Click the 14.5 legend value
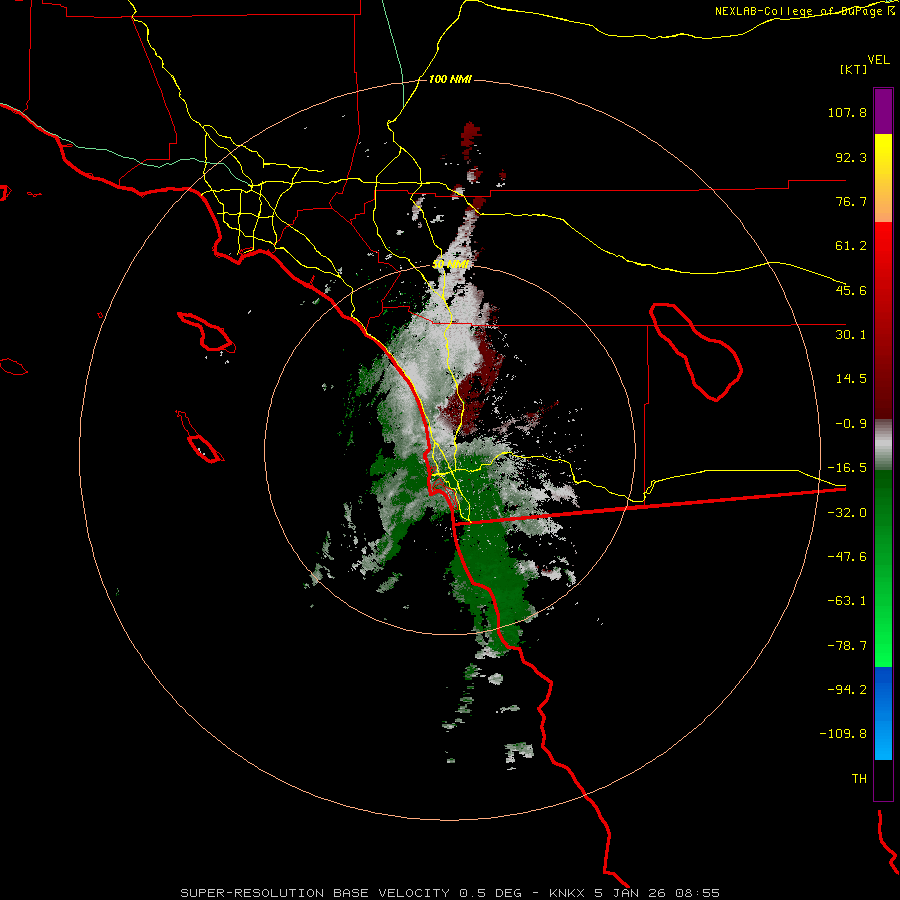 pyautogui.click(x=851, y=379)
